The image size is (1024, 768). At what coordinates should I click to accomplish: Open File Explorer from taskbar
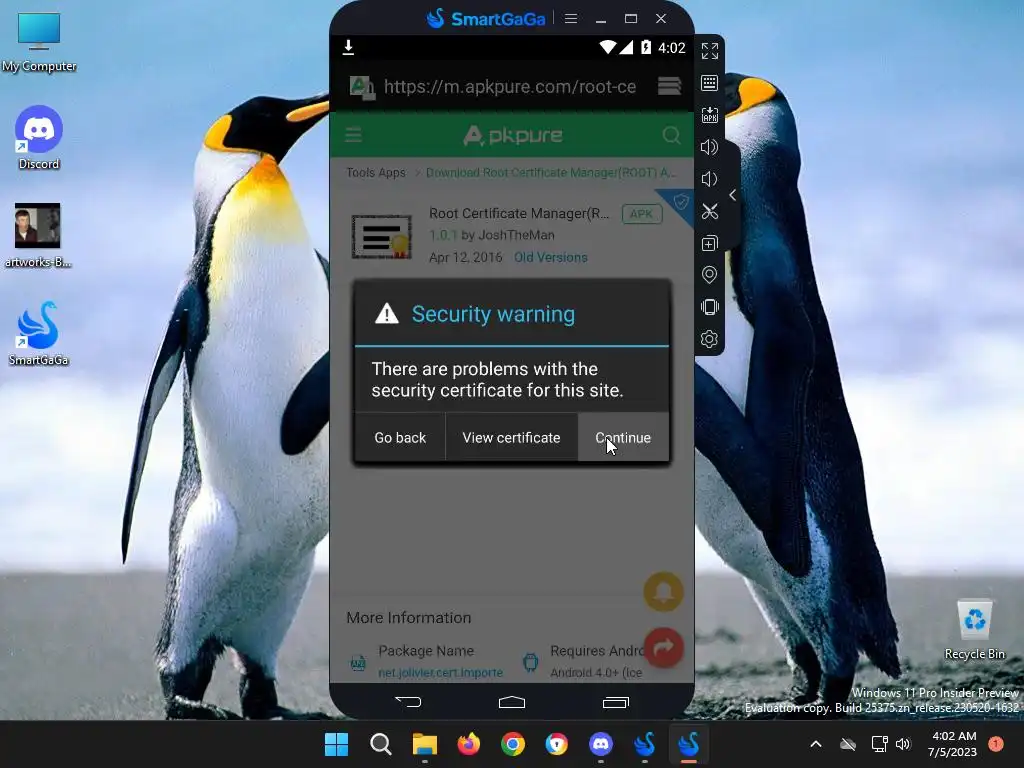point(424,744)
